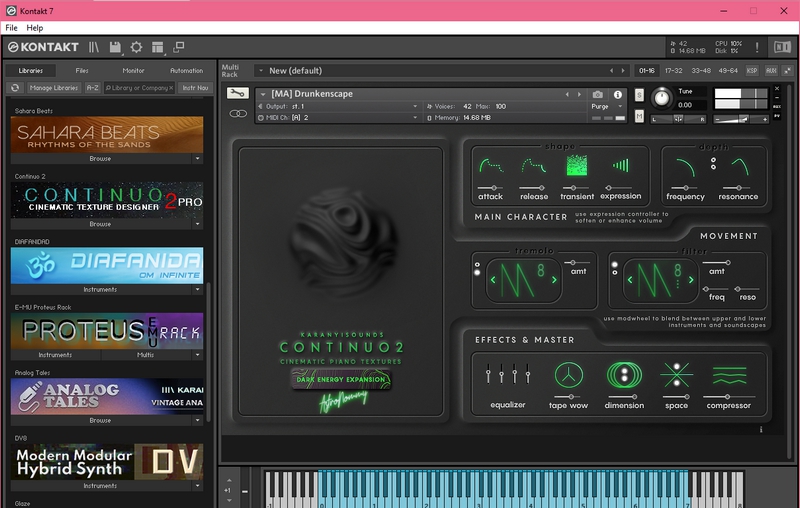The image size is (800, 508).
Task: Toggle the transient shape button
Action: click(x=577, y=166)
